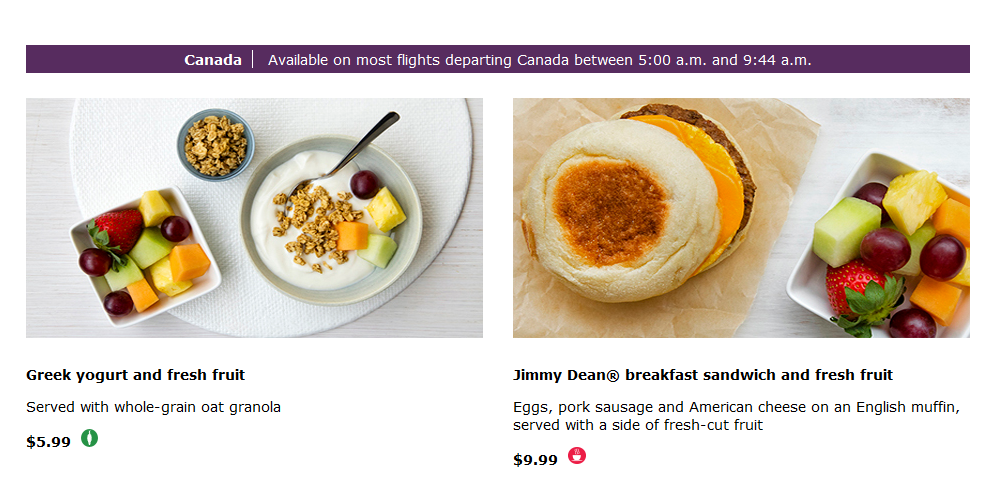Click the flight availability times text in the banner
This screenshot has width=996, height=500.
tap(539, 60)
